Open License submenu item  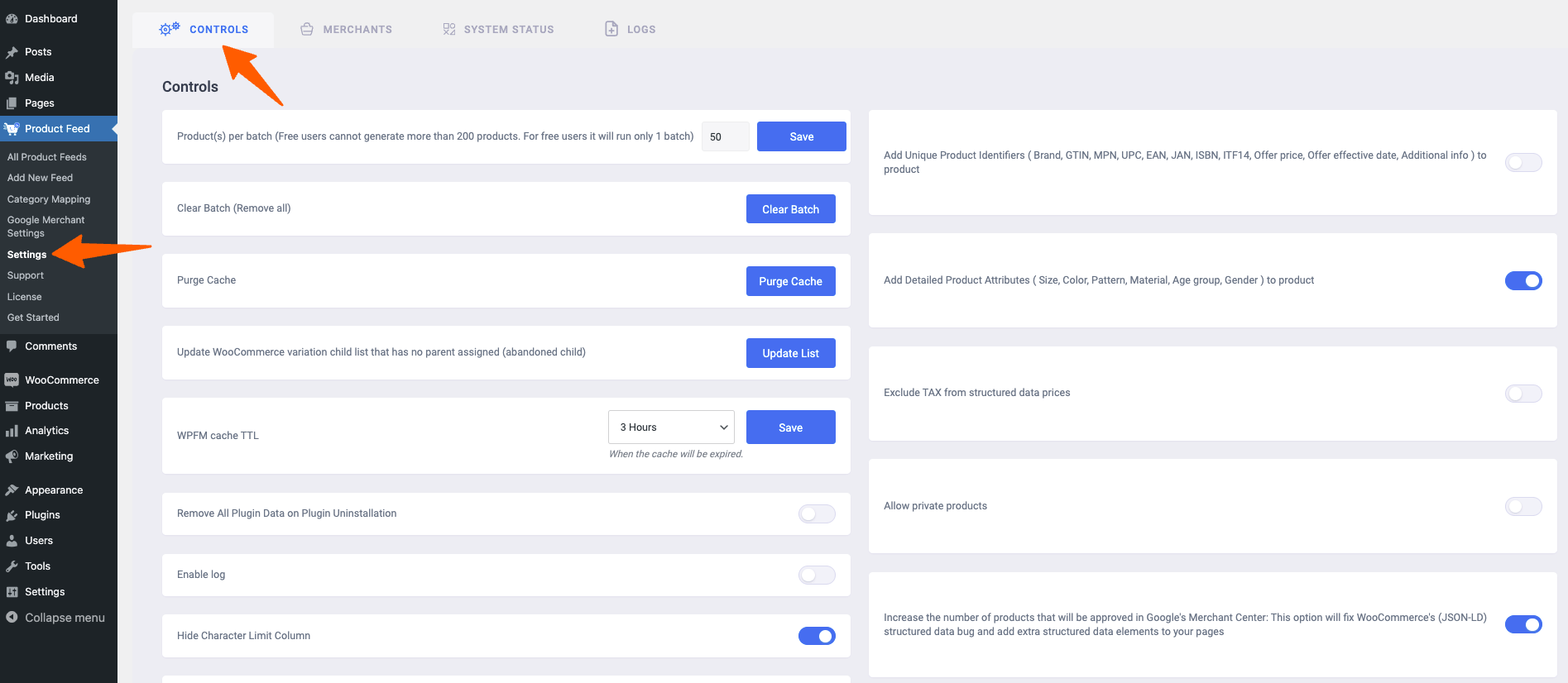24,297
